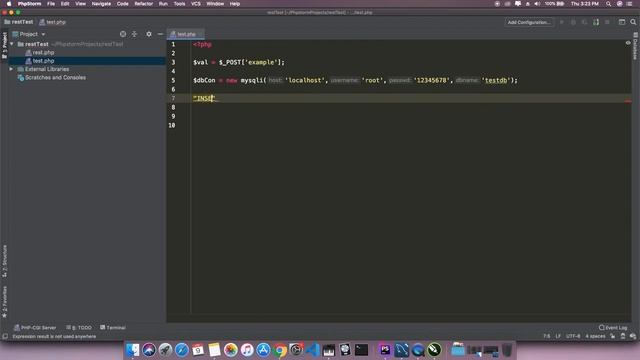Click the volume icon in menu bar
640x360 pixels.
point(537,4)
